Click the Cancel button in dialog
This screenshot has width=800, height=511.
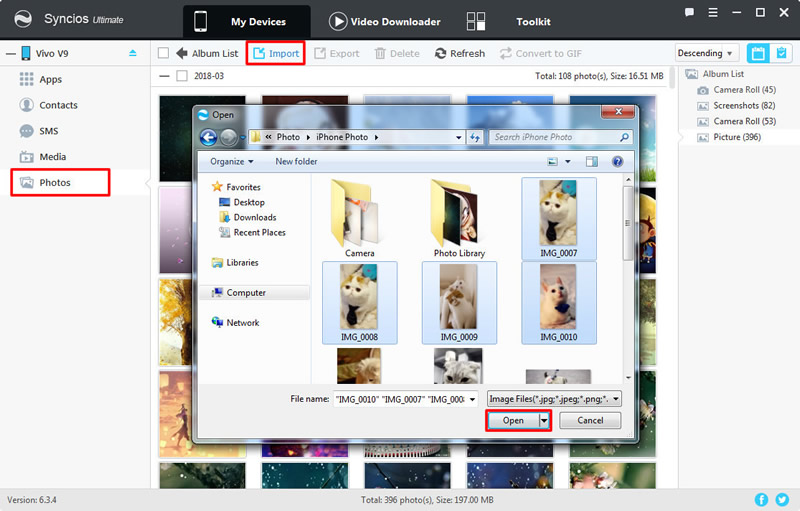590,421
